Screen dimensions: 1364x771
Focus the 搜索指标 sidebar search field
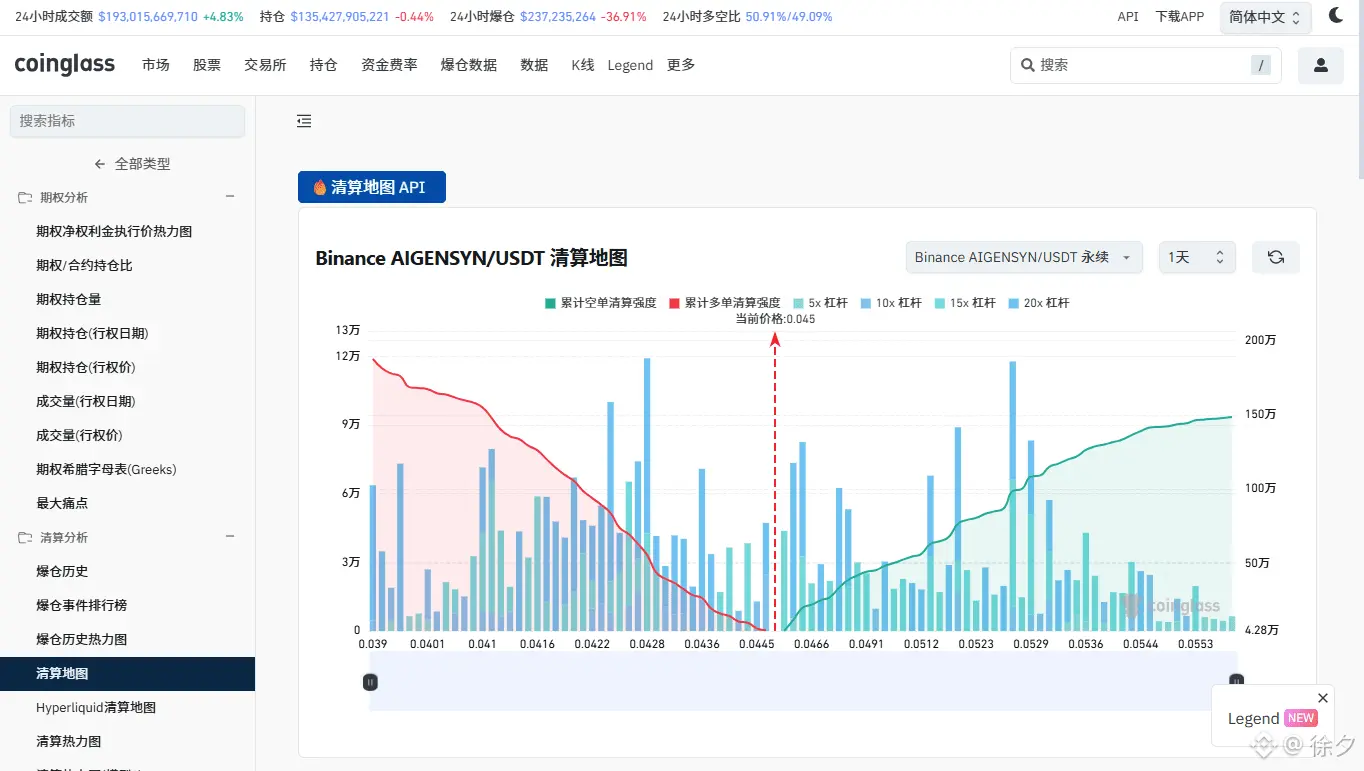[127, 121]
